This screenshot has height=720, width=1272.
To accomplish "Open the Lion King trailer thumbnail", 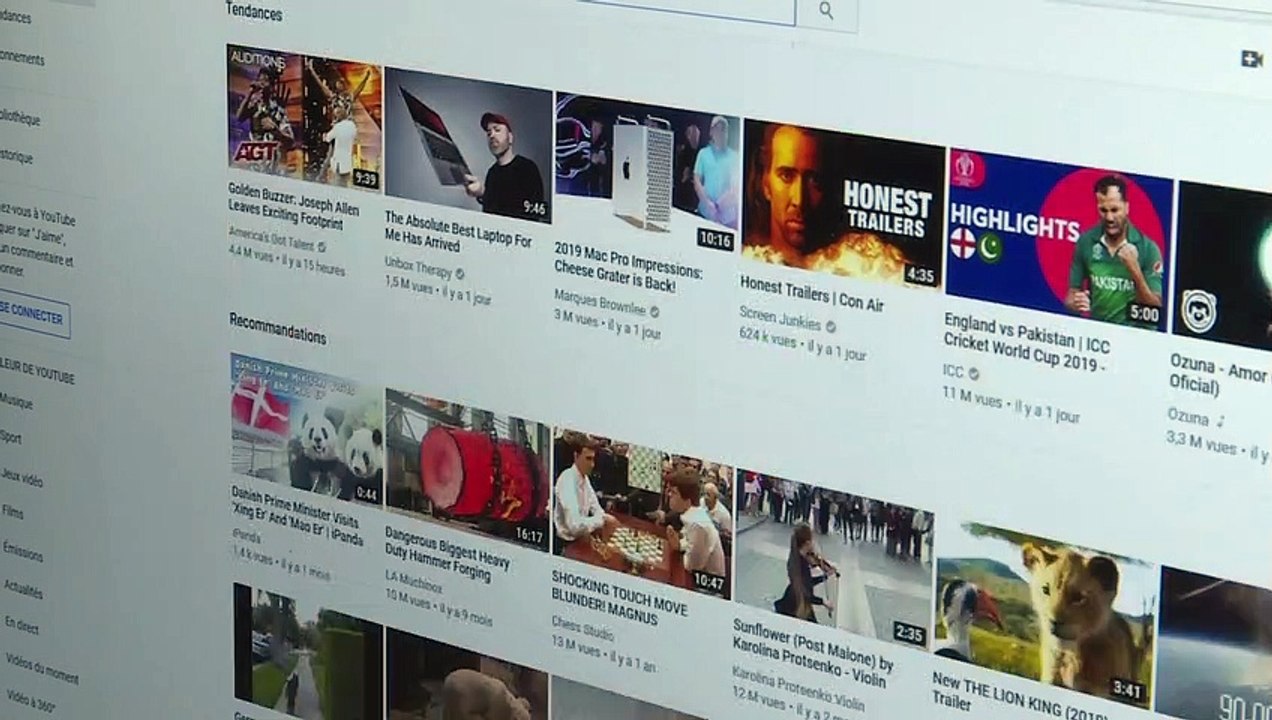I will 1046,613.
